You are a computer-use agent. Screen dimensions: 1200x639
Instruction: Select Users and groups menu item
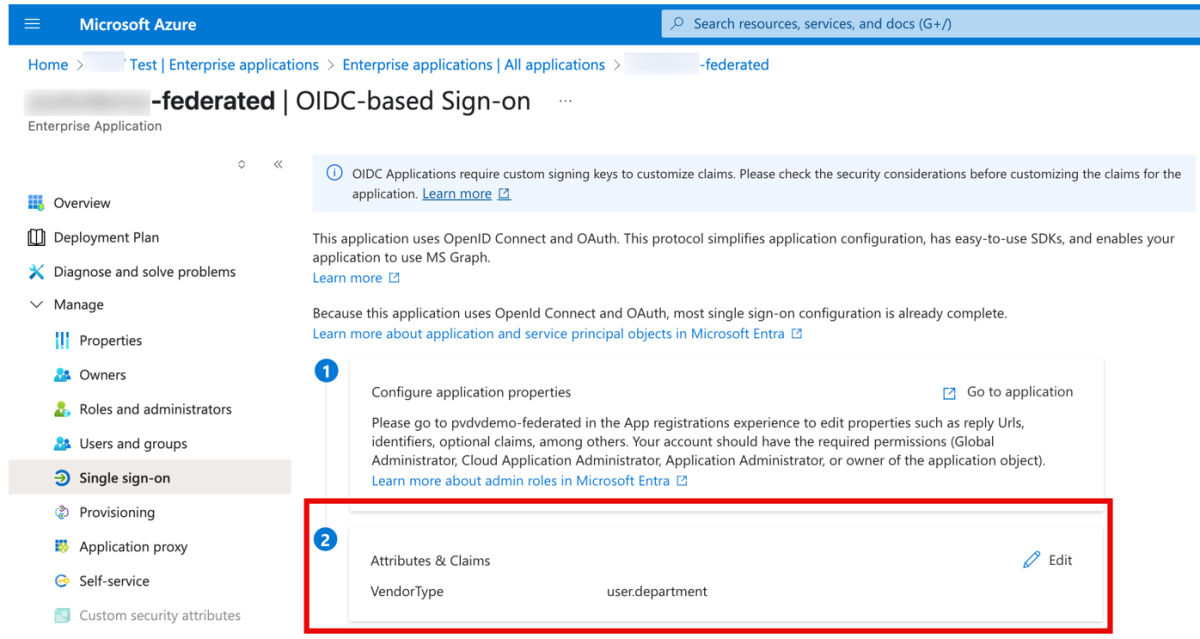(x=133, y=444)
